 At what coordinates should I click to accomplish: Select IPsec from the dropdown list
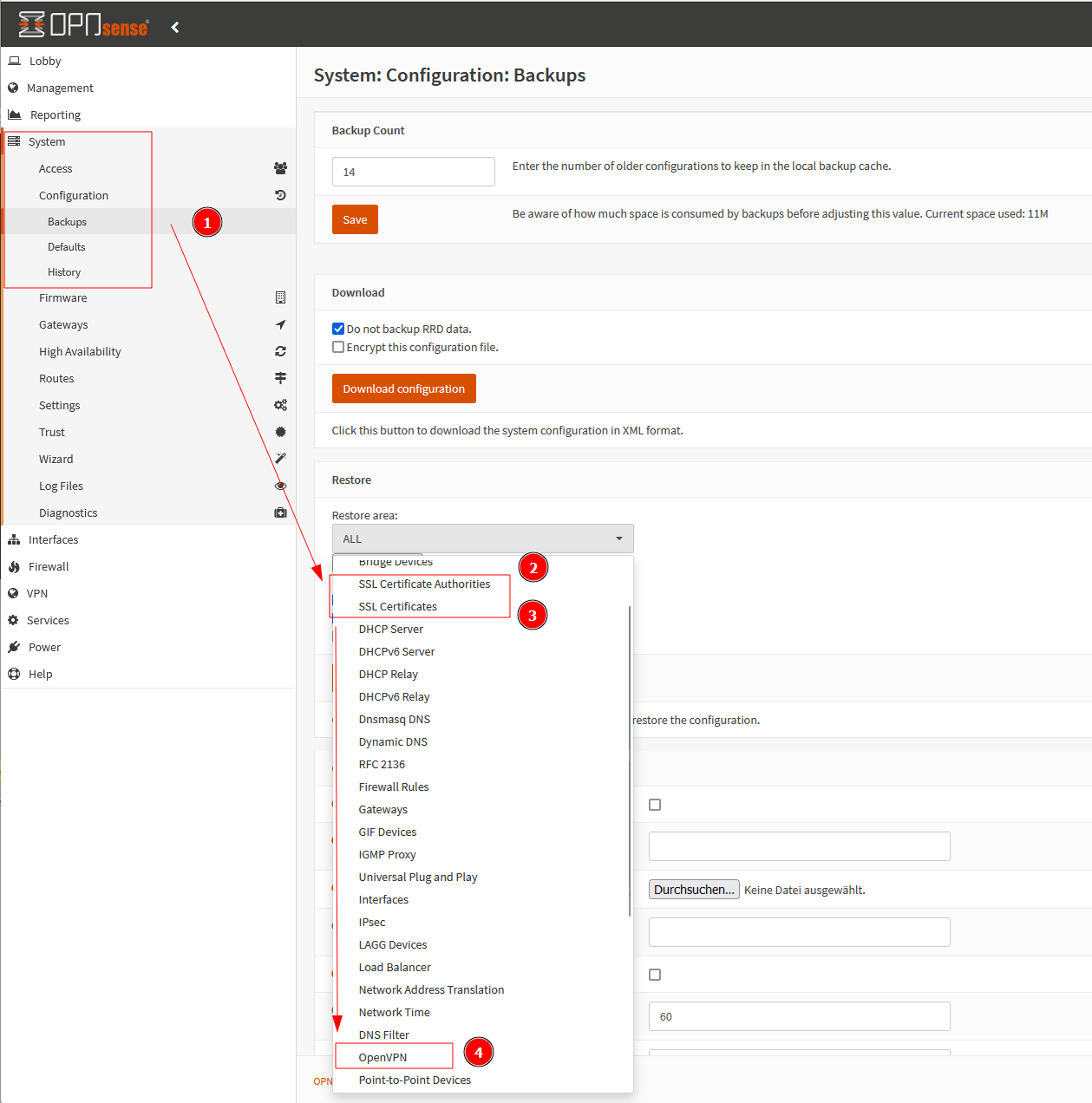pos(372,922)
